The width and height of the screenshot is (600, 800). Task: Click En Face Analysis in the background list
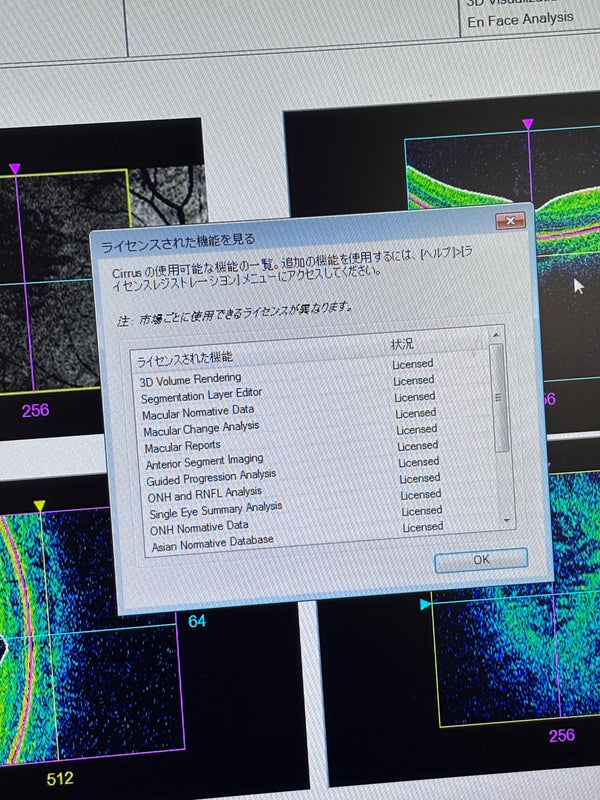click(x=520, y=20)
